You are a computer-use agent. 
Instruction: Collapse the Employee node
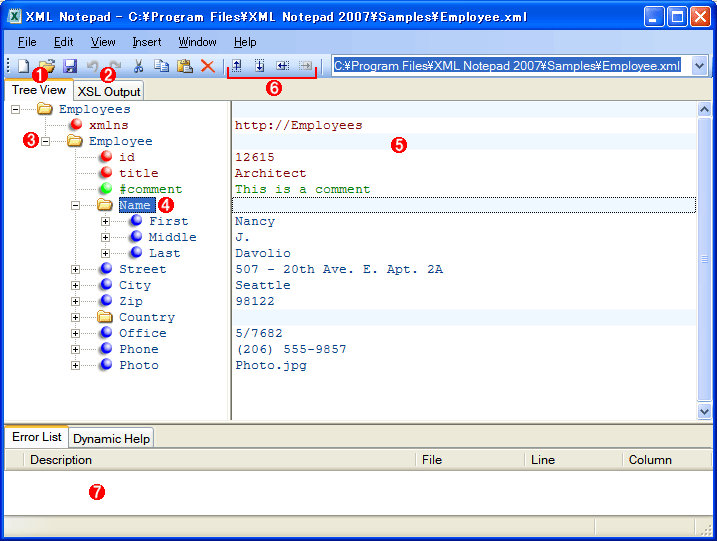[x=45, y=141]
